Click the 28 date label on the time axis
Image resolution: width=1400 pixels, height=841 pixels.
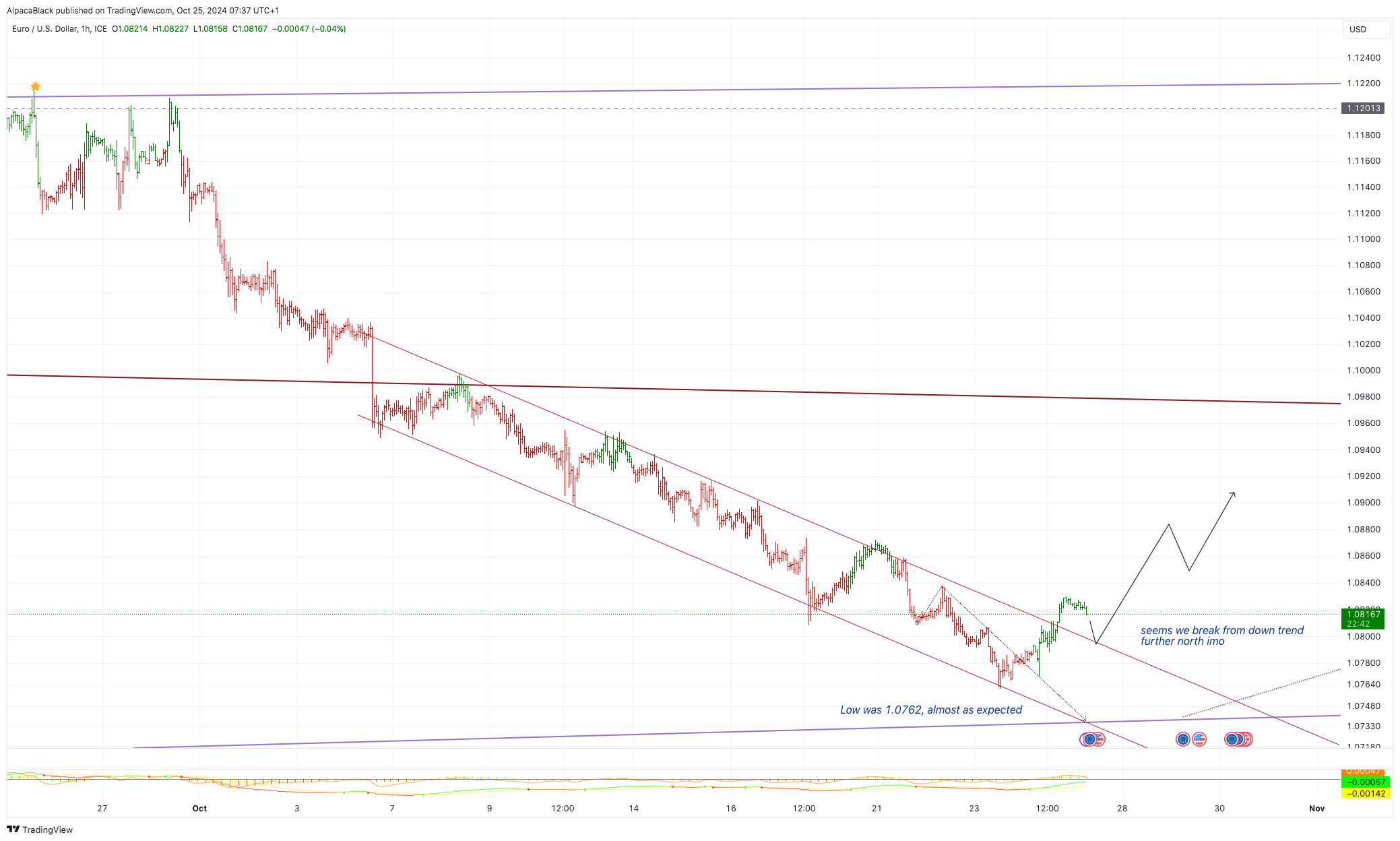pyautogui.click(x=1122, y=808)
